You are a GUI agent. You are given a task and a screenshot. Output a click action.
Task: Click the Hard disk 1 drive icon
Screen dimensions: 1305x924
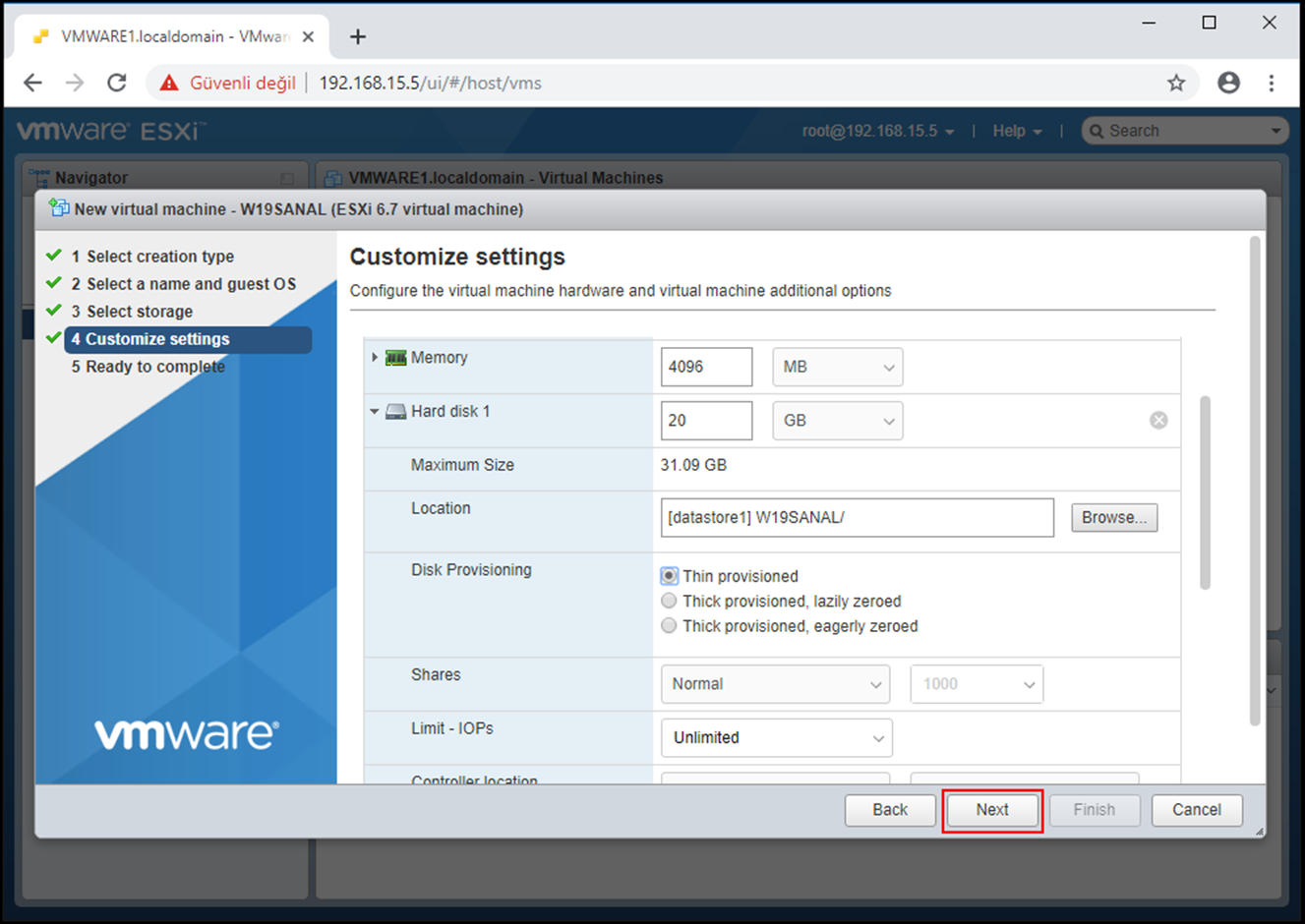coord(395,411)
